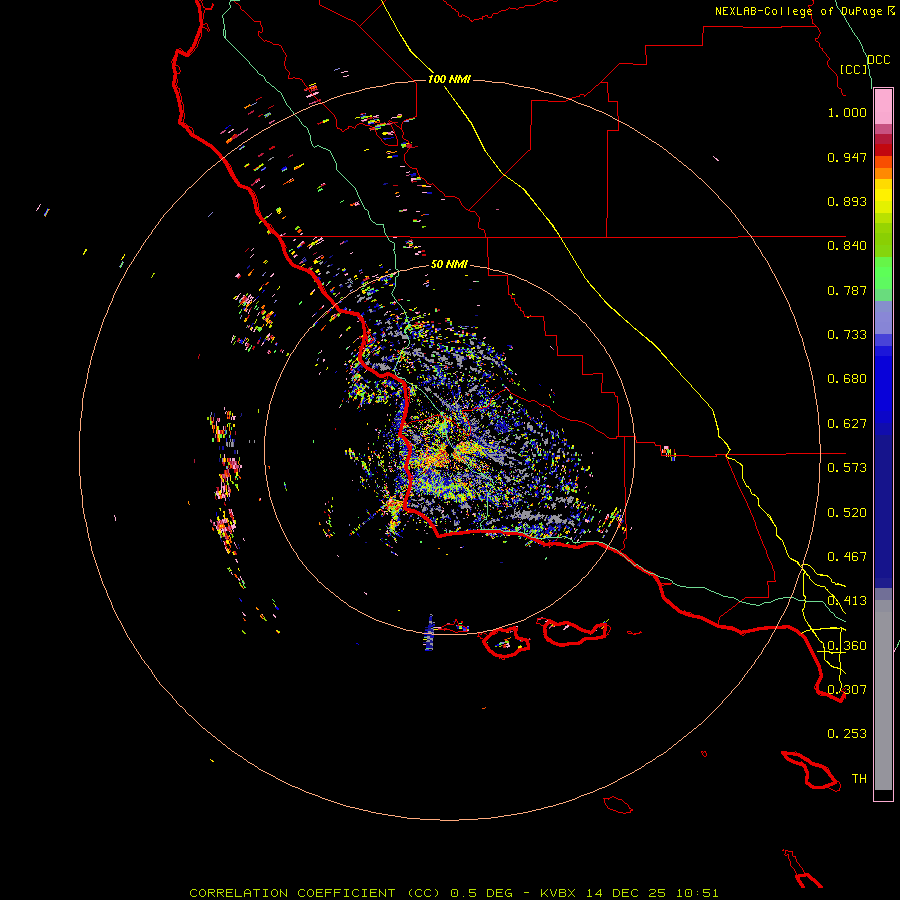Select the 0.360 scale value
This screenshot has height=900, width=900.
click(x=847, y=646)
